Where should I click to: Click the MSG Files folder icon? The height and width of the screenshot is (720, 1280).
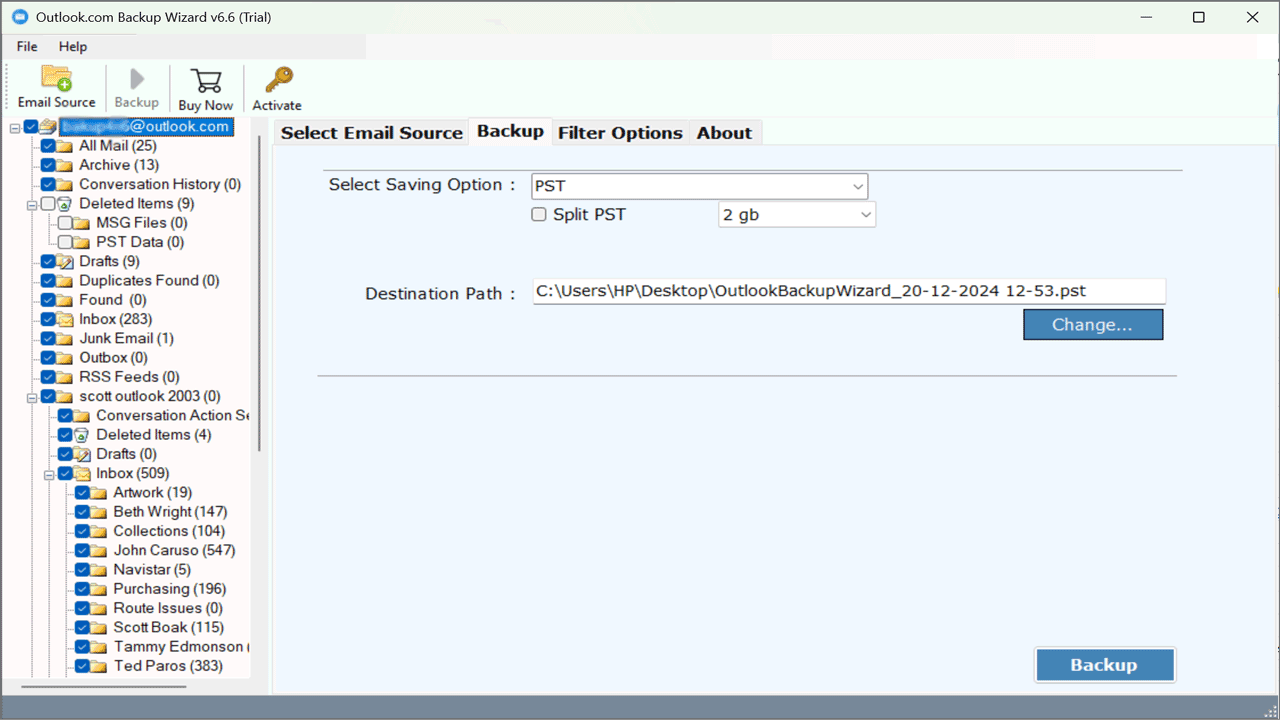tap(81, 223)
